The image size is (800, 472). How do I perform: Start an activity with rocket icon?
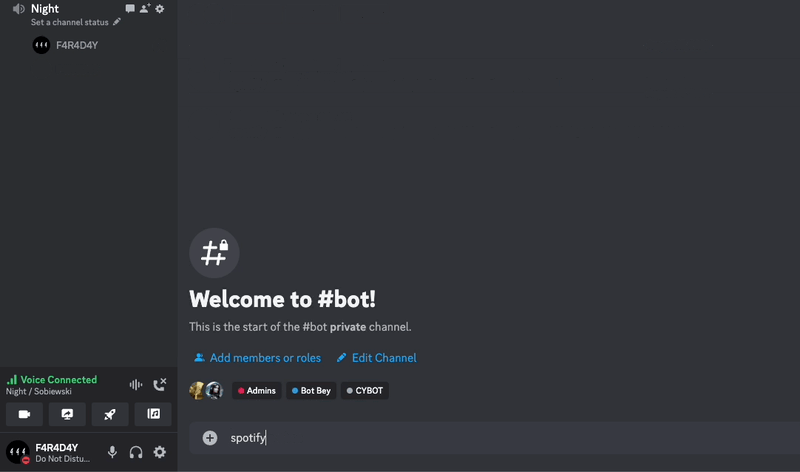tap(110, 414)
